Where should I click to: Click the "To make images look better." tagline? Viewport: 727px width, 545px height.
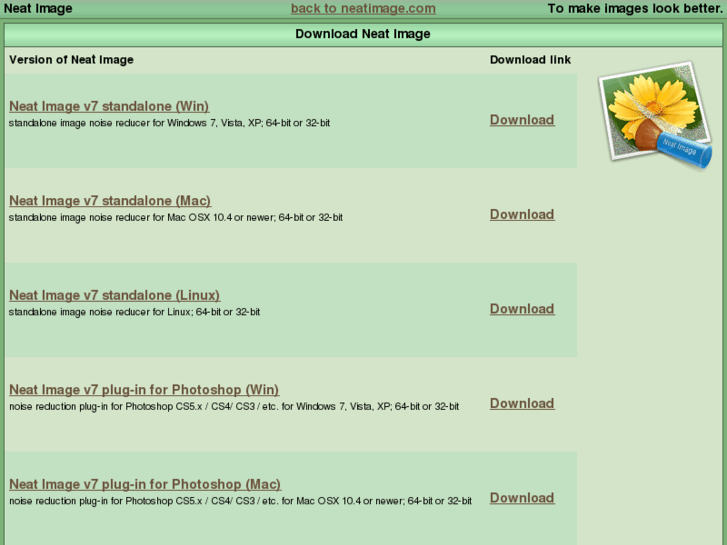click(635, 8)
